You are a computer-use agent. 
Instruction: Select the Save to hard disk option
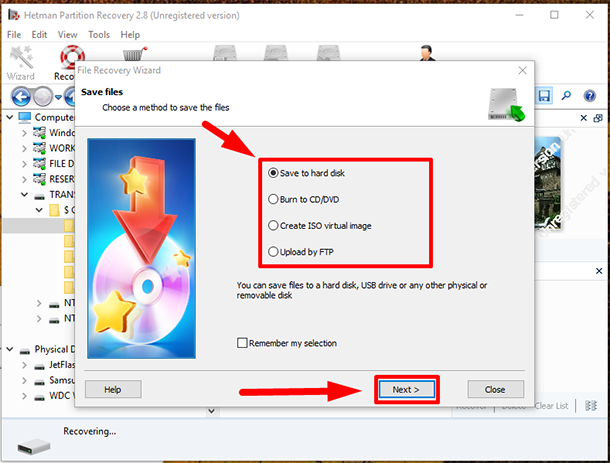(306, 173)
